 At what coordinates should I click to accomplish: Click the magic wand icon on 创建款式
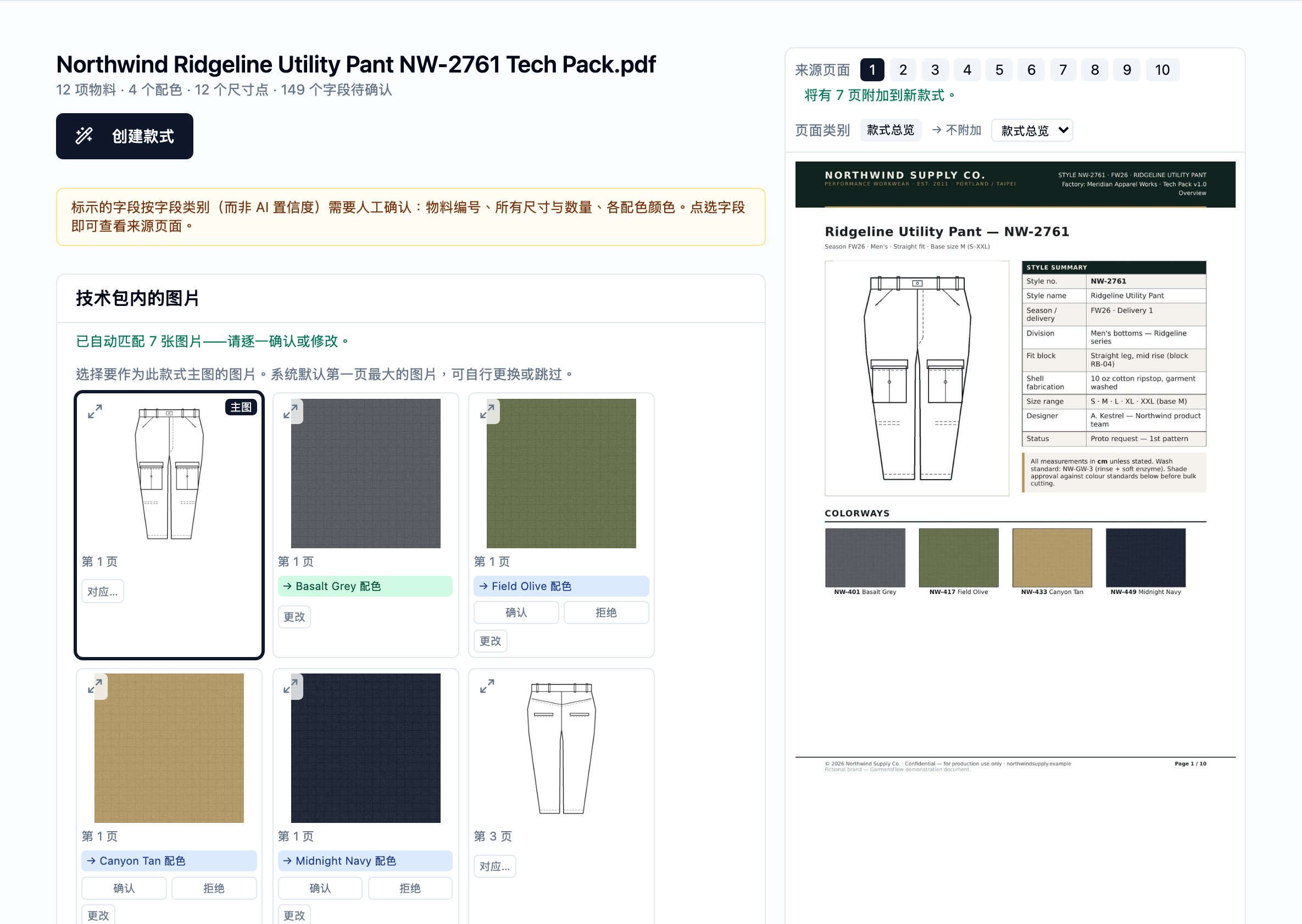coord(84,135)
